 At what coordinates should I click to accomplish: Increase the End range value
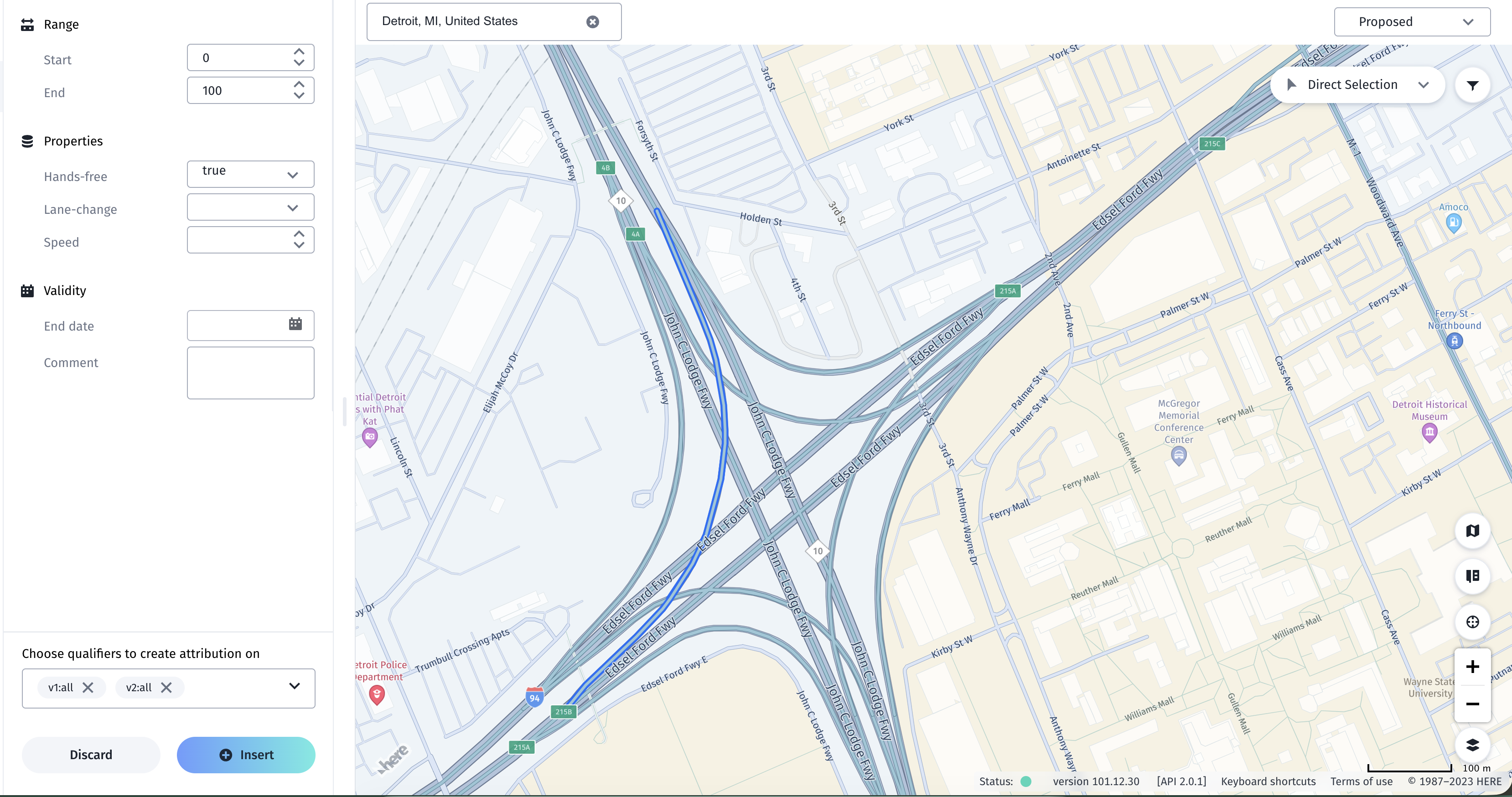click(x=299, y=84)
